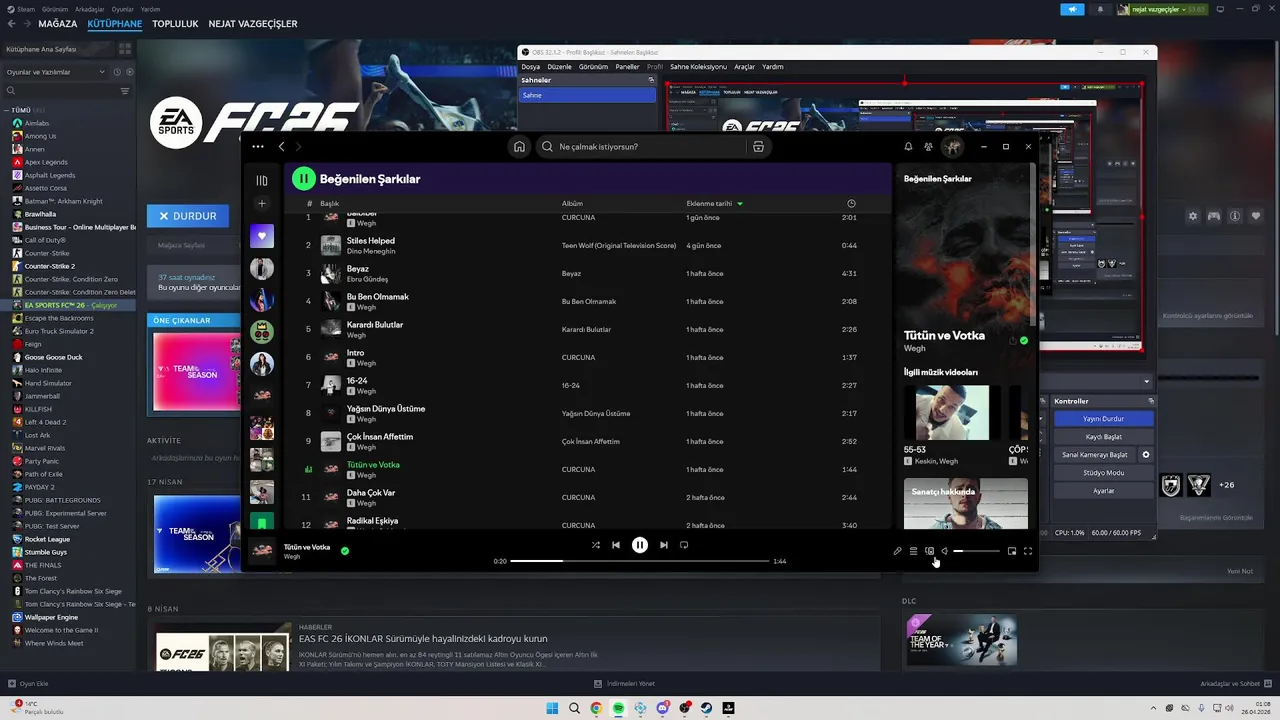Open album link 16-24 in list
Screen dimensions: 1280x720
pyautogui.click(x=571, y=385)
